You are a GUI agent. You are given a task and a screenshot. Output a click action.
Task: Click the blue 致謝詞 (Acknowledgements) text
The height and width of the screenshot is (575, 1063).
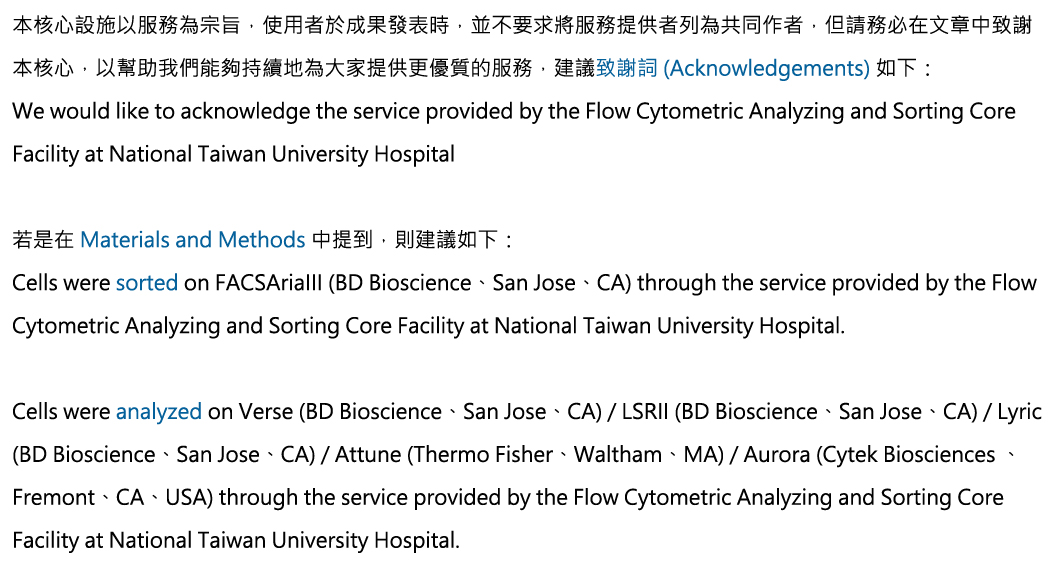732,68
